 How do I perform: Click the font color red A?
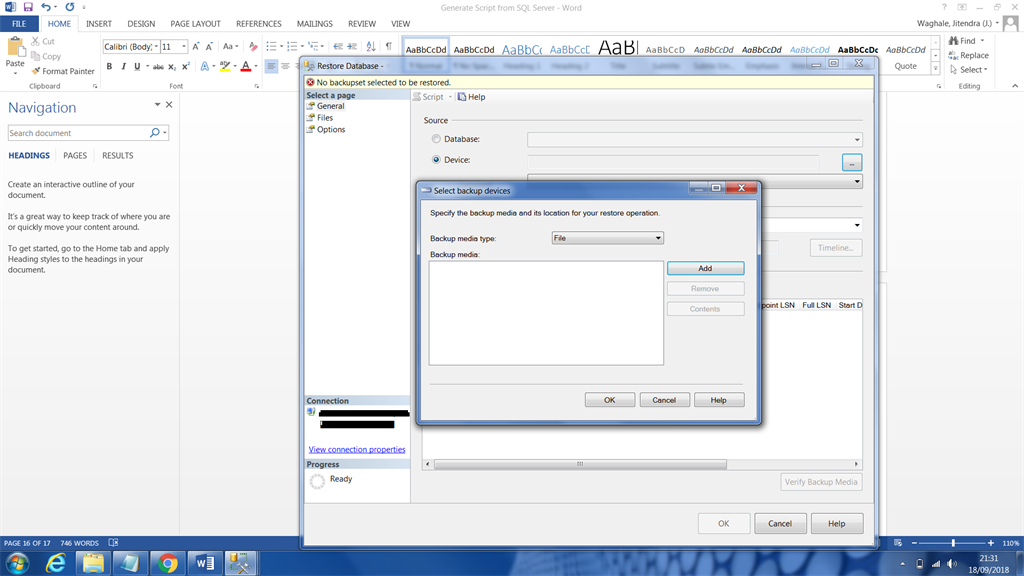pyautogui.click(x=246, y=67)
